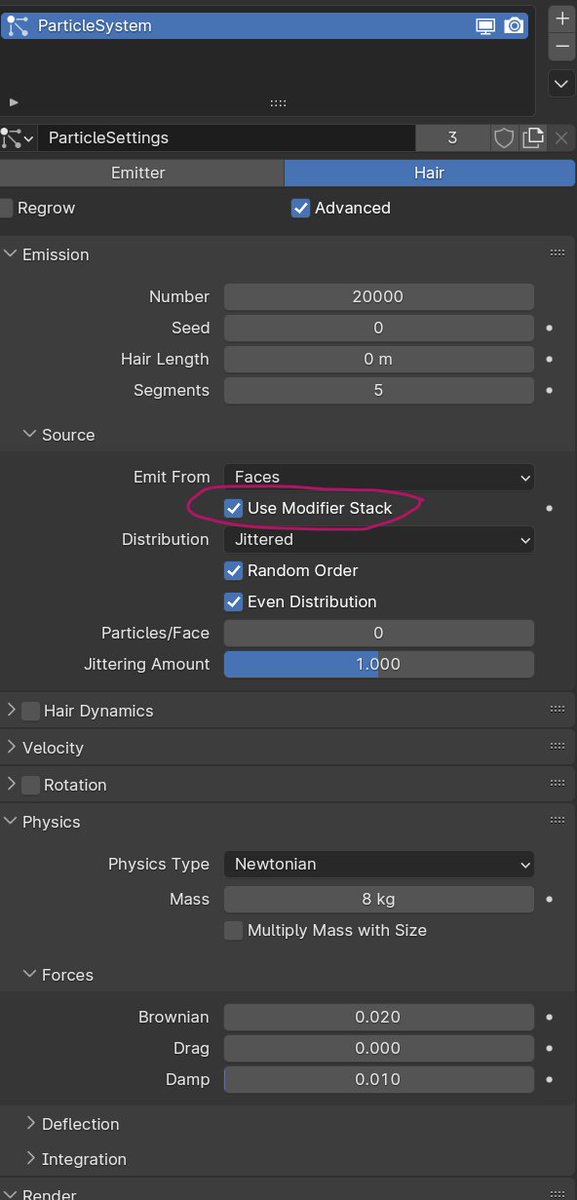Screen dimensions: 577x1200
Task: Click the Jittering Amount slider
Action: [379, 664]
